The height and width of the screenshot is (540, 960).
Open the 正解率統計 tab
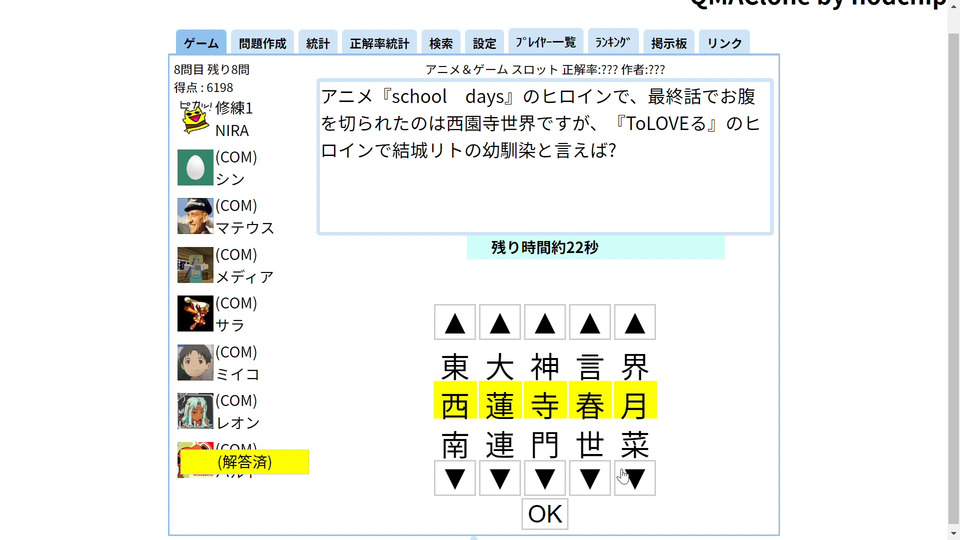pos(380,43)
